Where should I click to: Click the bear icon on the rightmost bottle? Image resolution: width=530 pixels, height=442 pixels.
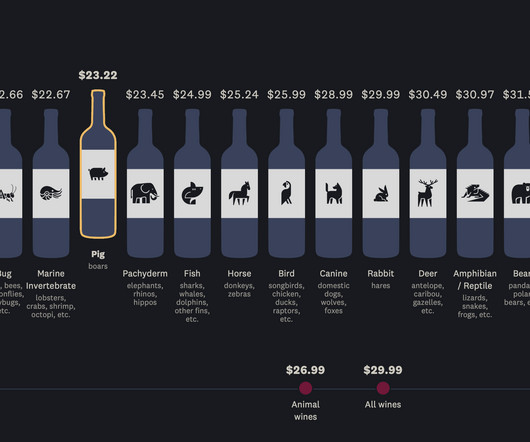click(521, 193)
